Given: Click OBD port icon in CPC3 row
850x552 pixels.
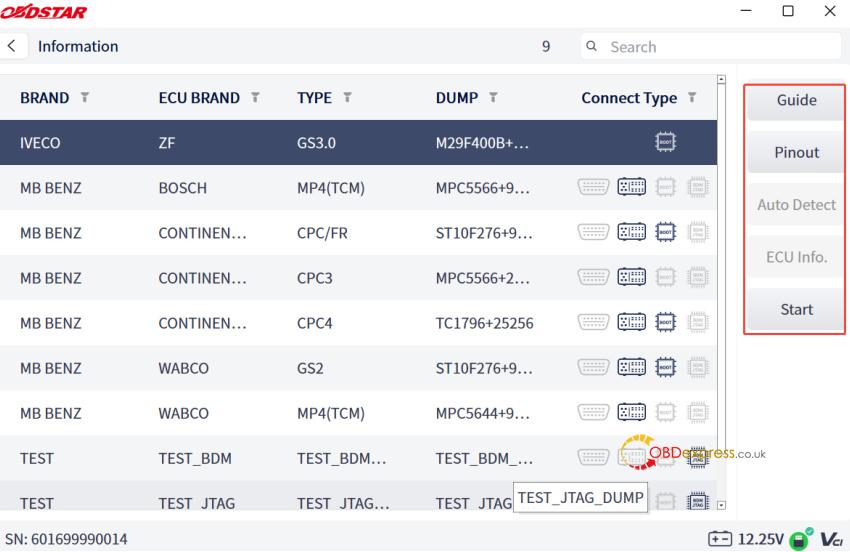Looking at the screenshot, I should click(x=594, y=277).
